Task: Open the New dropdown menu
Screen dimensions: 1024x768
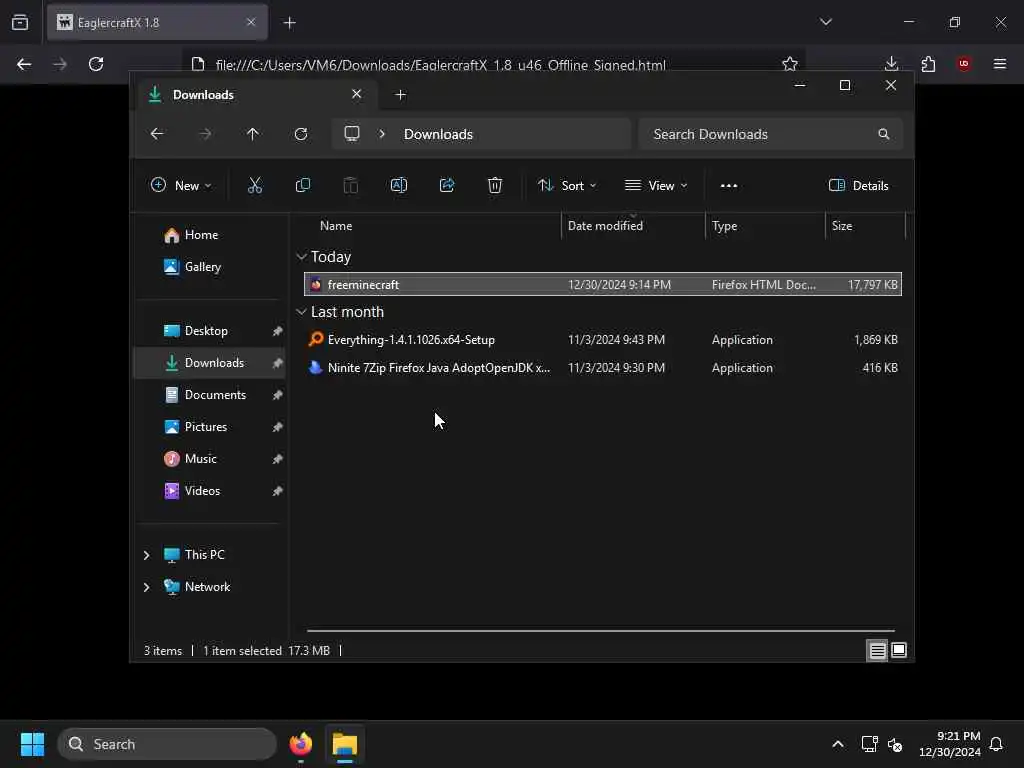Action: coord(181,185)
